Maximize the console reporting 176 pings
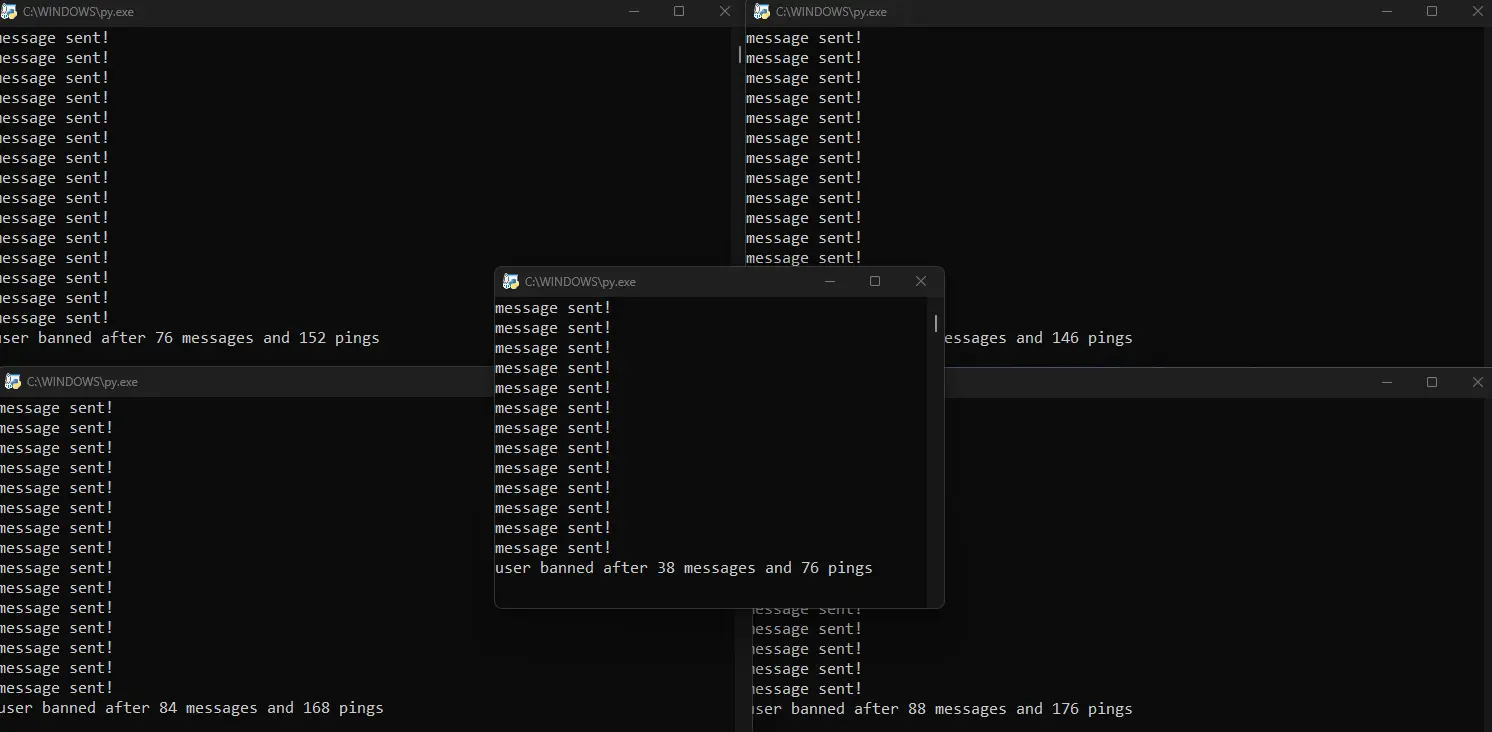This screenshot has height=732, width=1492. click(1432, 382)
